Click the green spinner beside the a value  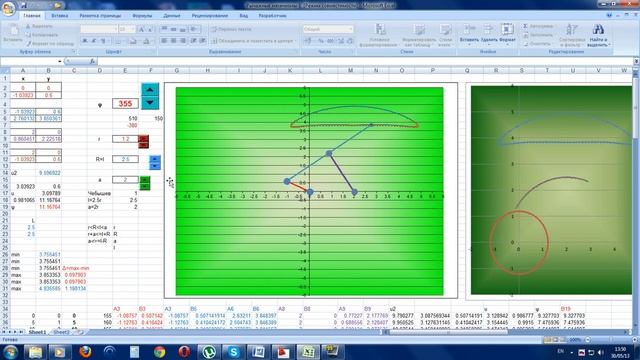[145, 183]
